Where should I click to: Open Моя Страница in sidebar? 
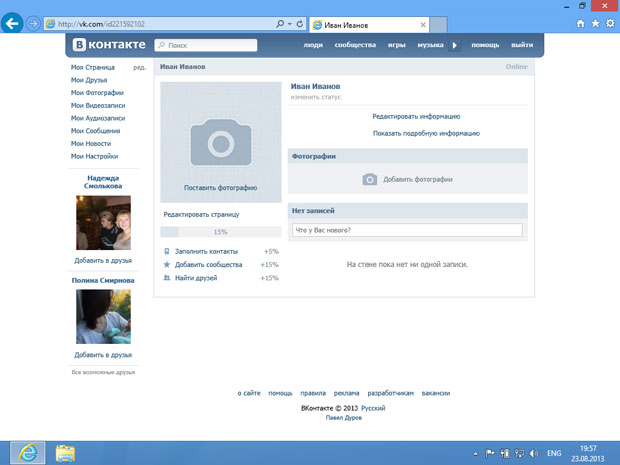click(93, 67)
